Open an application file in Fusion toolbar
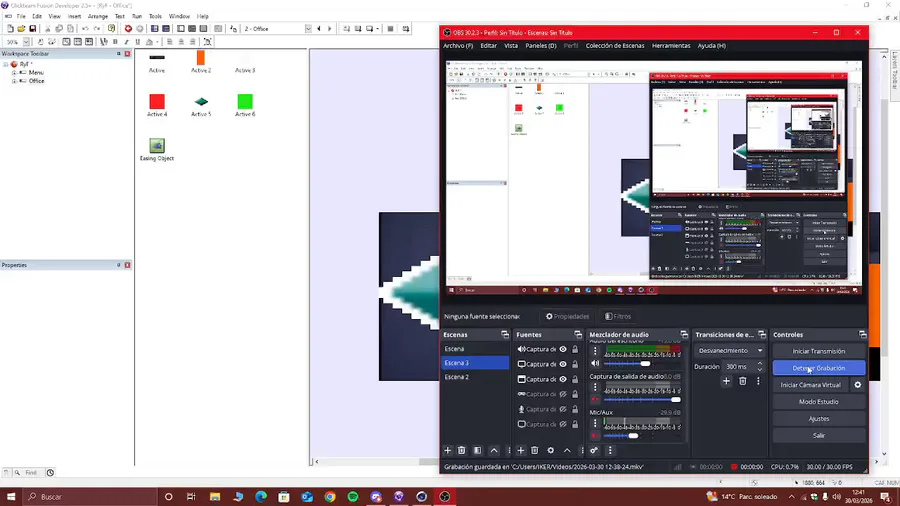This screenshot has width=900, height=506. pyautogui.click(x=21, y=29)
